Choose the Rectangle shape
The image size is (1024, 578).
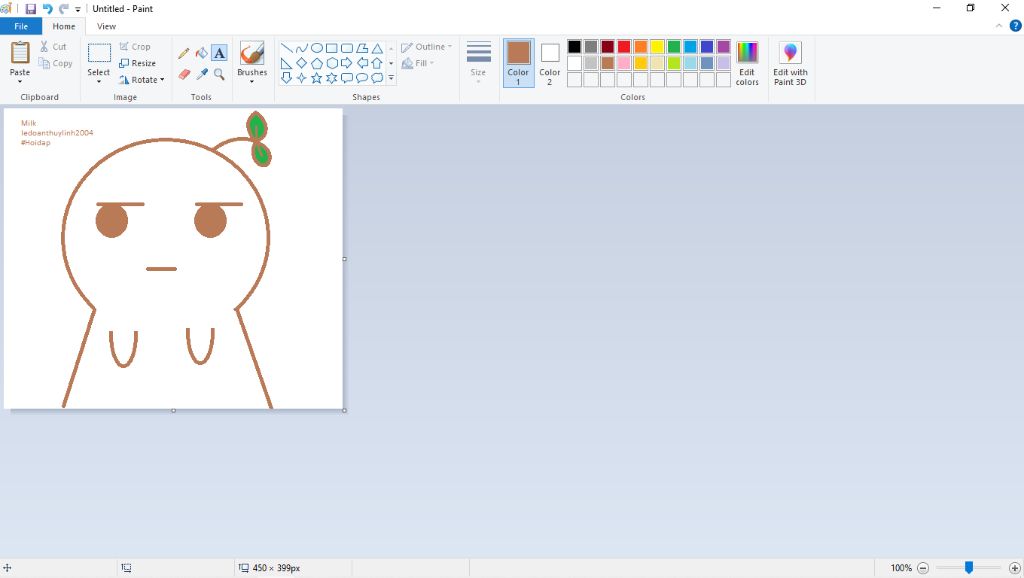[x=332, y=48]
